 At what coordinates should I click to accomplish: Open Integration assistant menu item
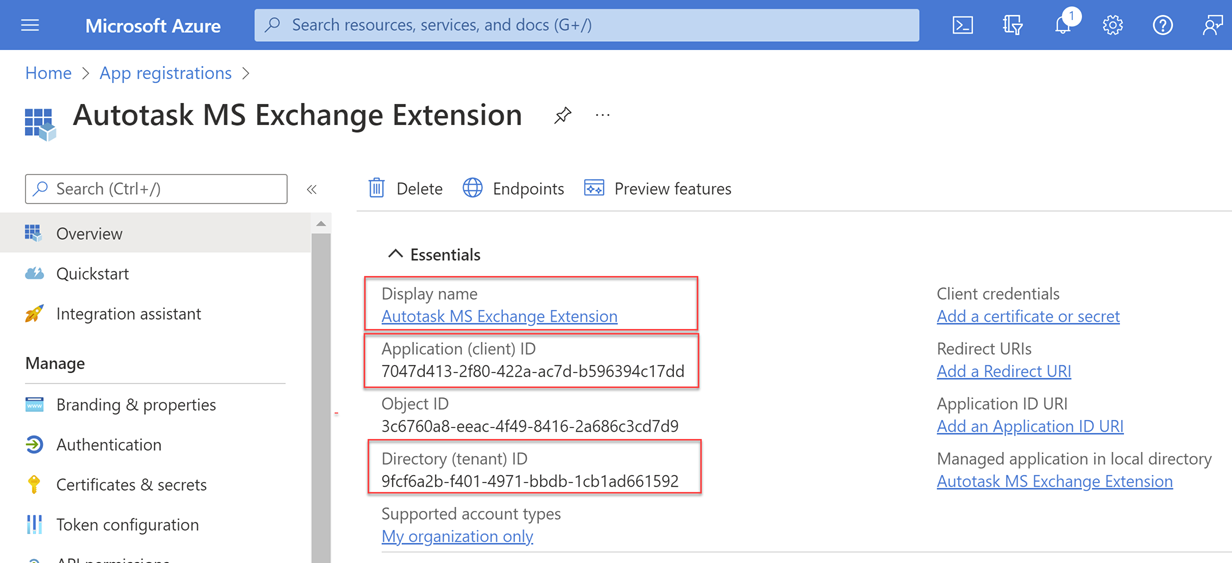156,313
